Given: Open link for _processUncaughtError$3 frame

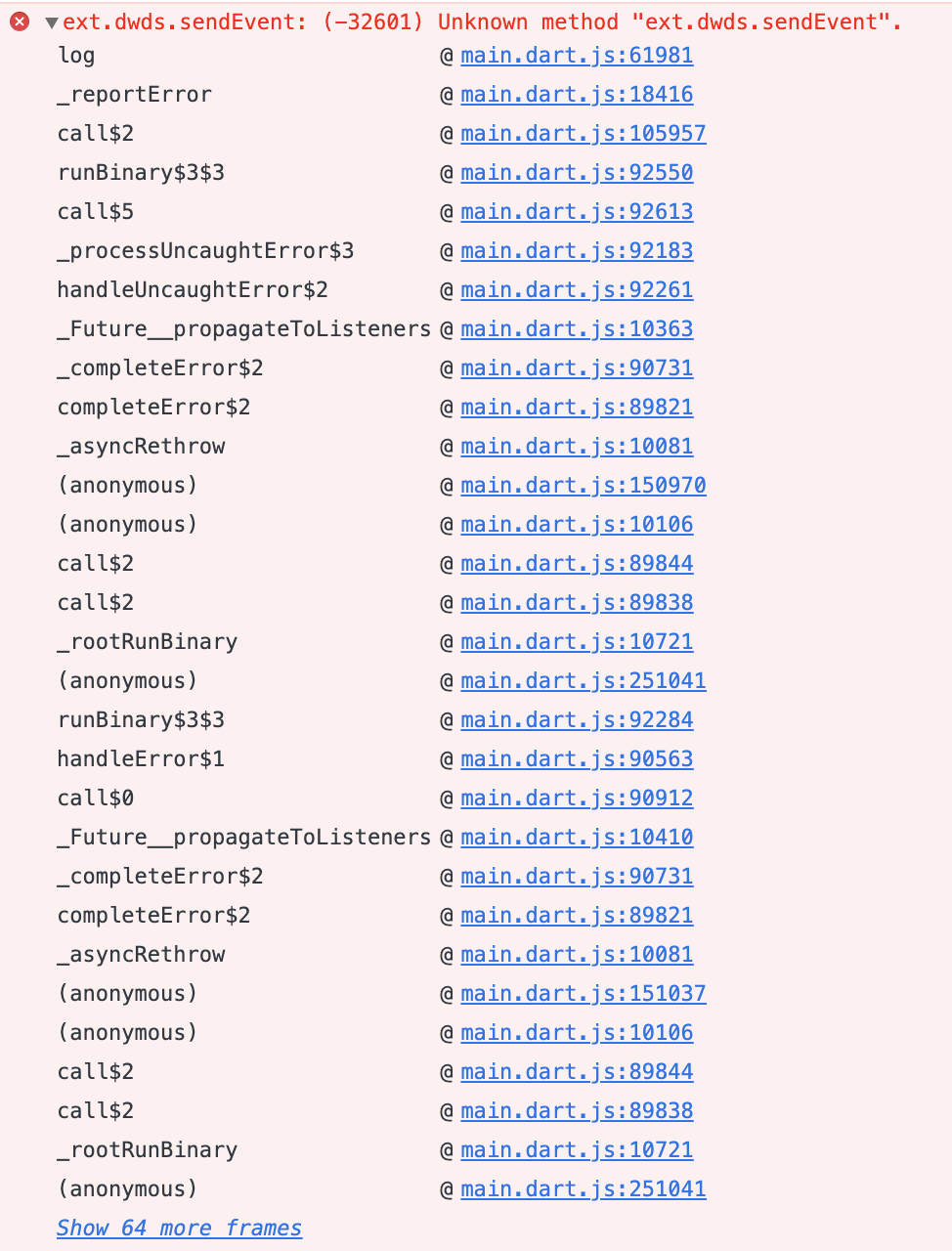Looking at the screenshot, I should pyautogui.click(x=576, y=250).
